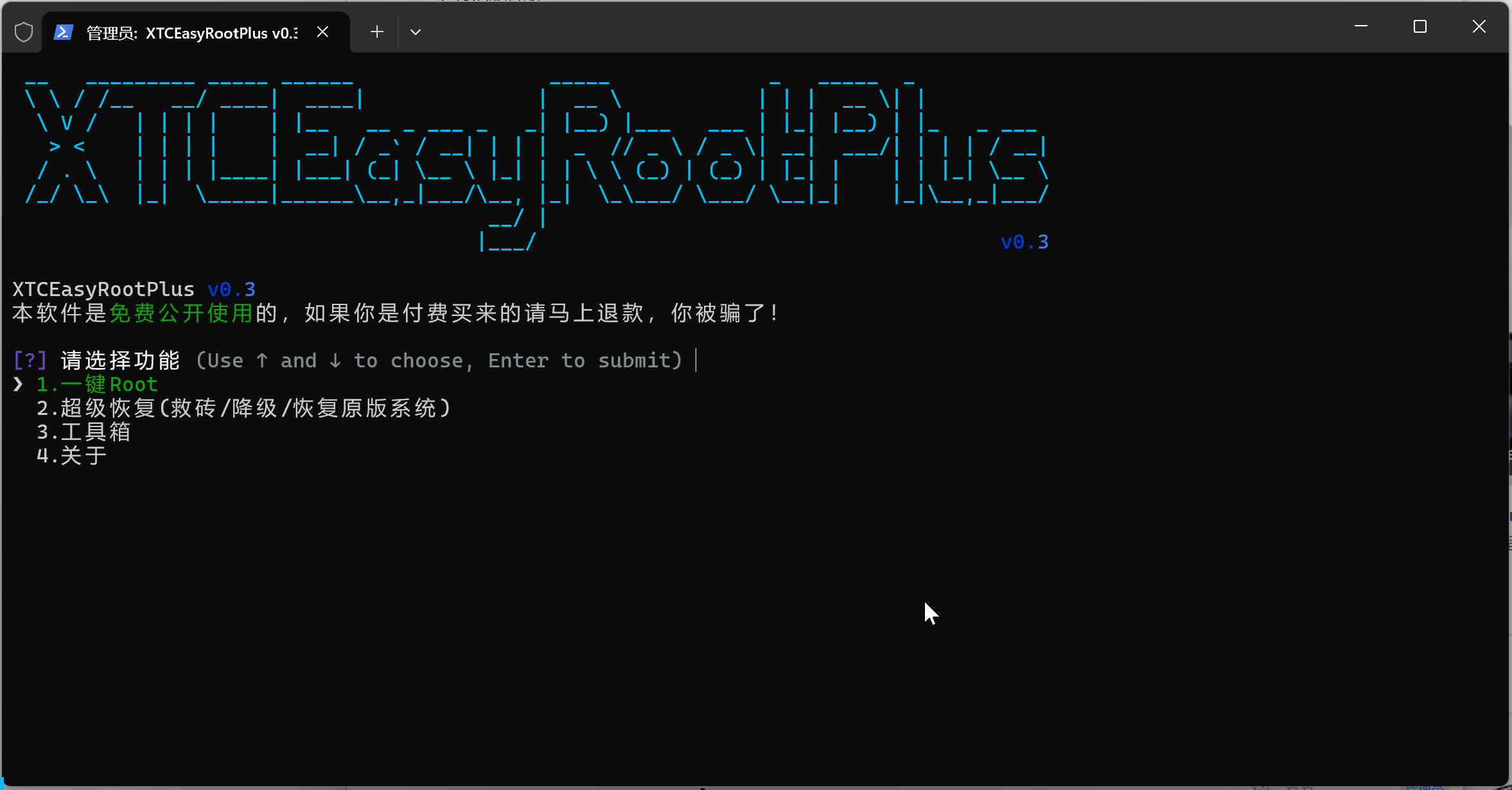Open a new terminal tab
Image resolution: width=1512 pixels, height=790 pixels.
(377, 31)
